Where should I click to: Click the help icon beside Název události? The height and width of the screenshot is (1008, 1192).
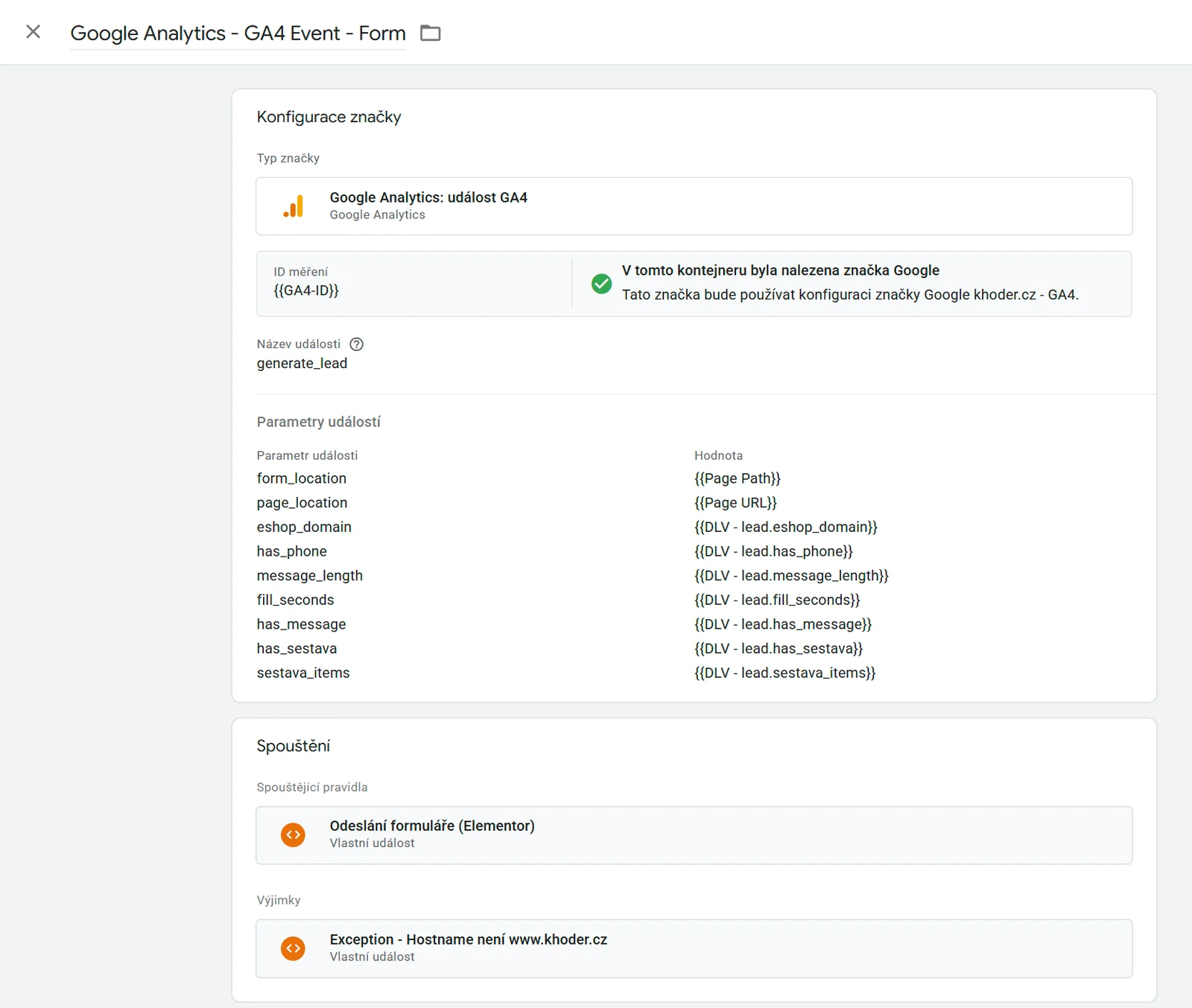pos(357,344)
